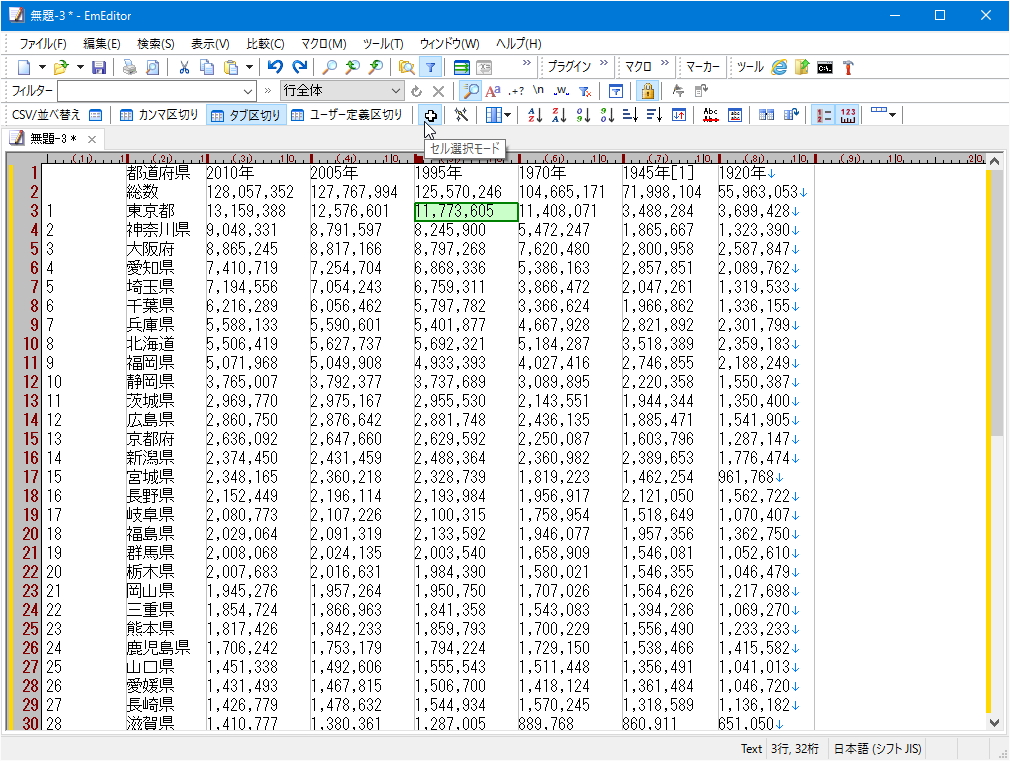Viewport: 1010px width, 761px height.
Task: Sort numbers largest to smallest
Action: pyautogui.click(x=607, y=115)
